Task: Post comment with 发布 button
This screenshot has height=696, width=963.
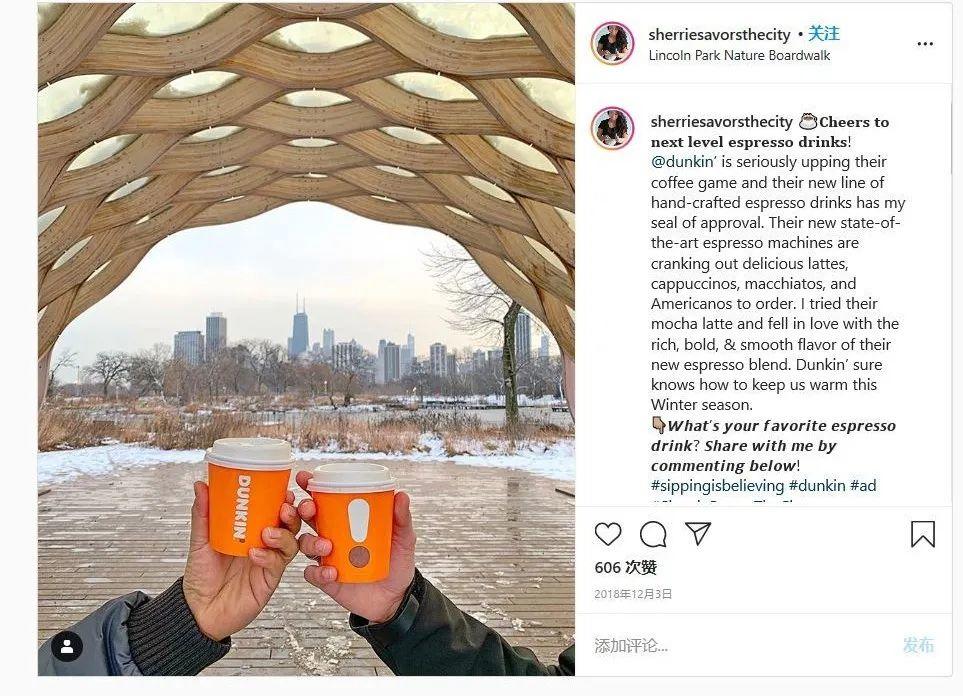Action: click(918, 645)
